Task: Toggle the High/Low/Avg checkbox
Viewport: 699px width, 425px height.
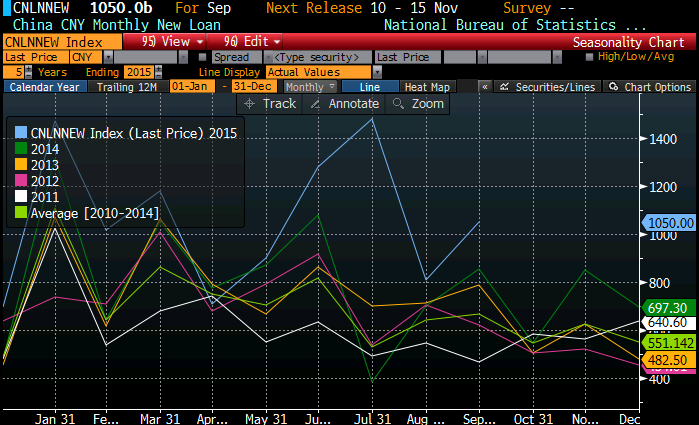Action: coord(590,58)
